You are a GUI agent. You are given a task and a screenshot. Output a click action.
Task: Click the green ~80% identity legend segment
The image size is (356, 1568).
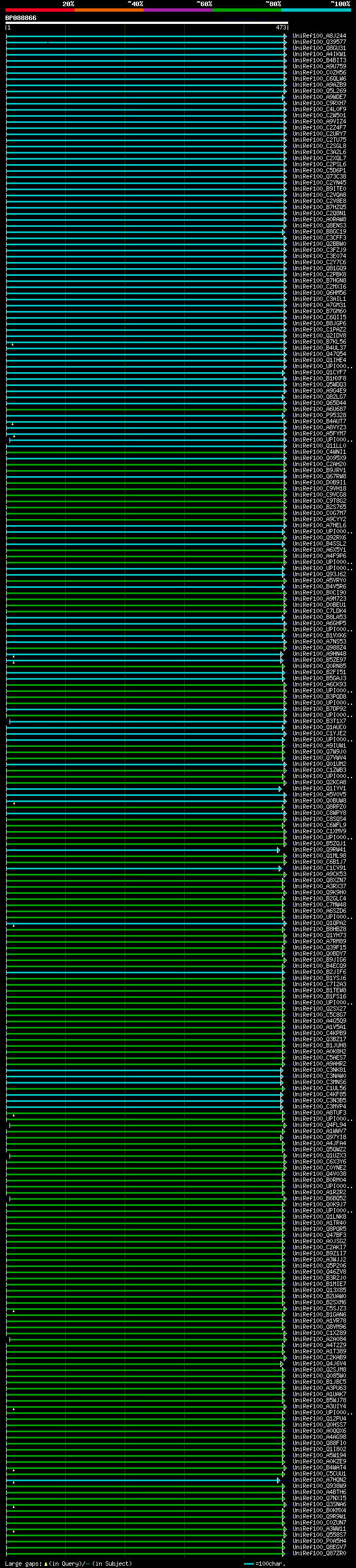click(247, 10)
